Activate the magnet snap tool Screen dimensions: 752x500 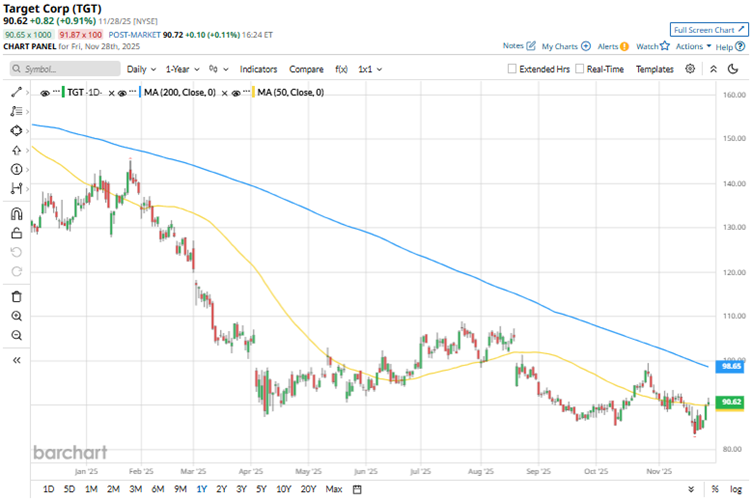tap(17, 213)
